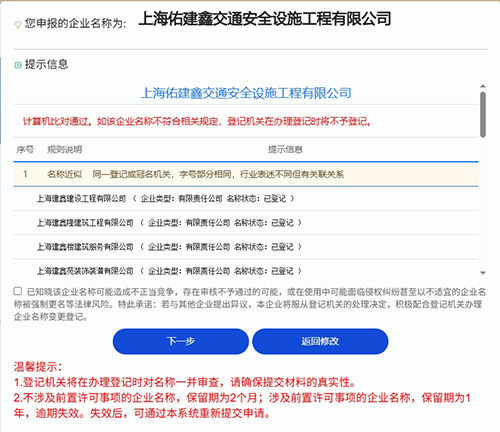Click the scroll up arrow of results list
Image resolution: width=500 pixels, height=432 pixels.
(x=483, y=86)
